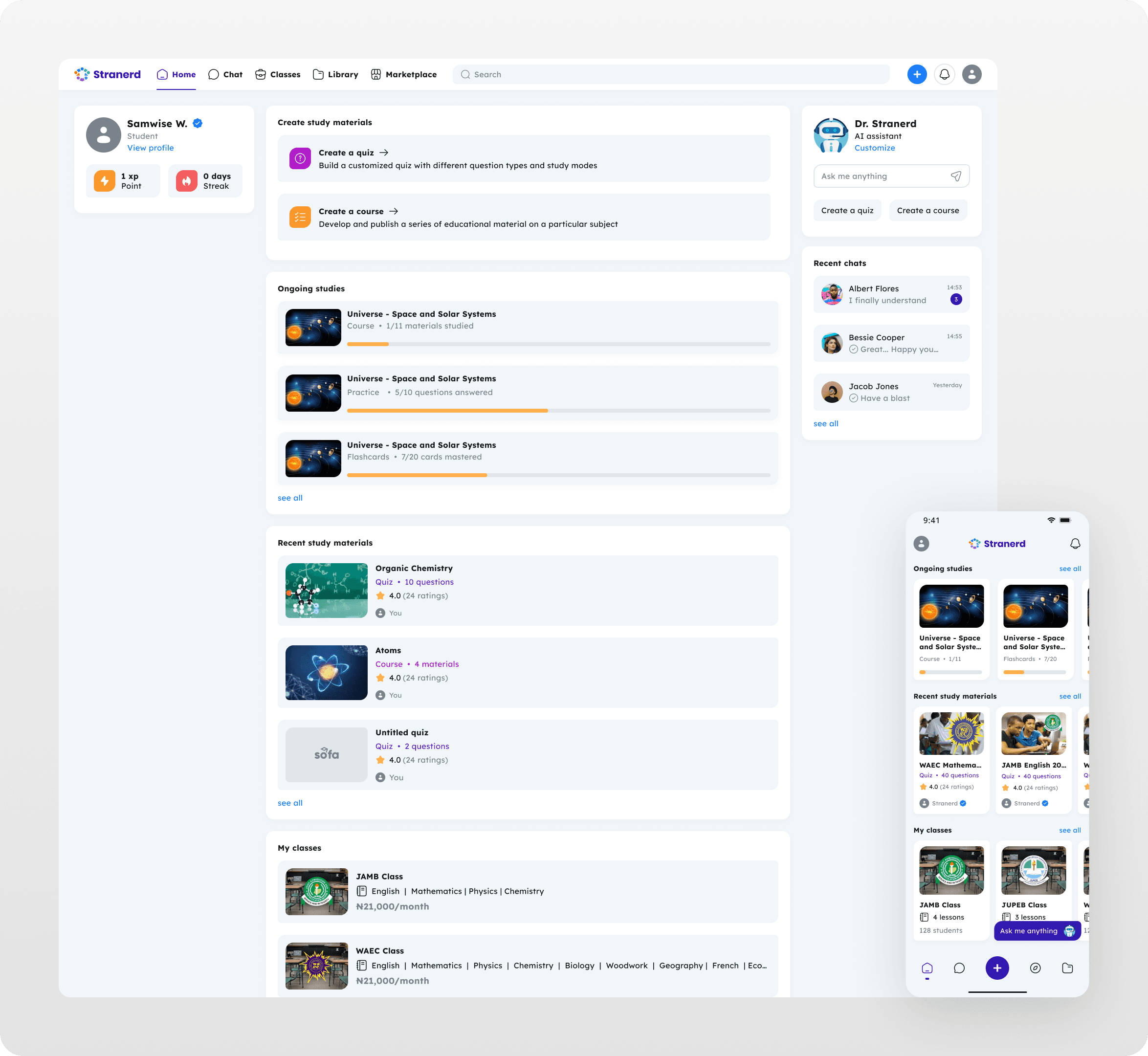Viewport: 1148px width, 1056px height.
Task: Click the View profile link
Action: coord(150,148)
